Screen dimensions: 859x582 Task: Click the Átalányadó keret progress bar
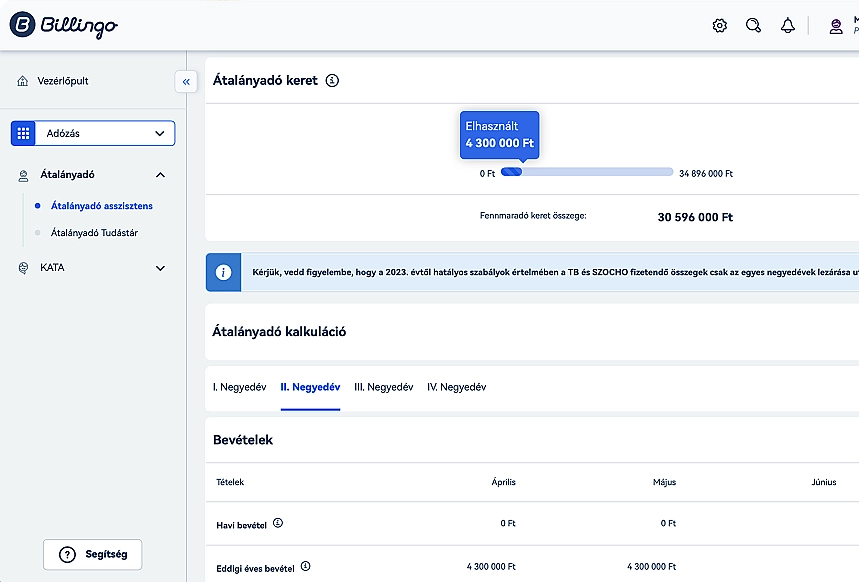coord(587,173)
